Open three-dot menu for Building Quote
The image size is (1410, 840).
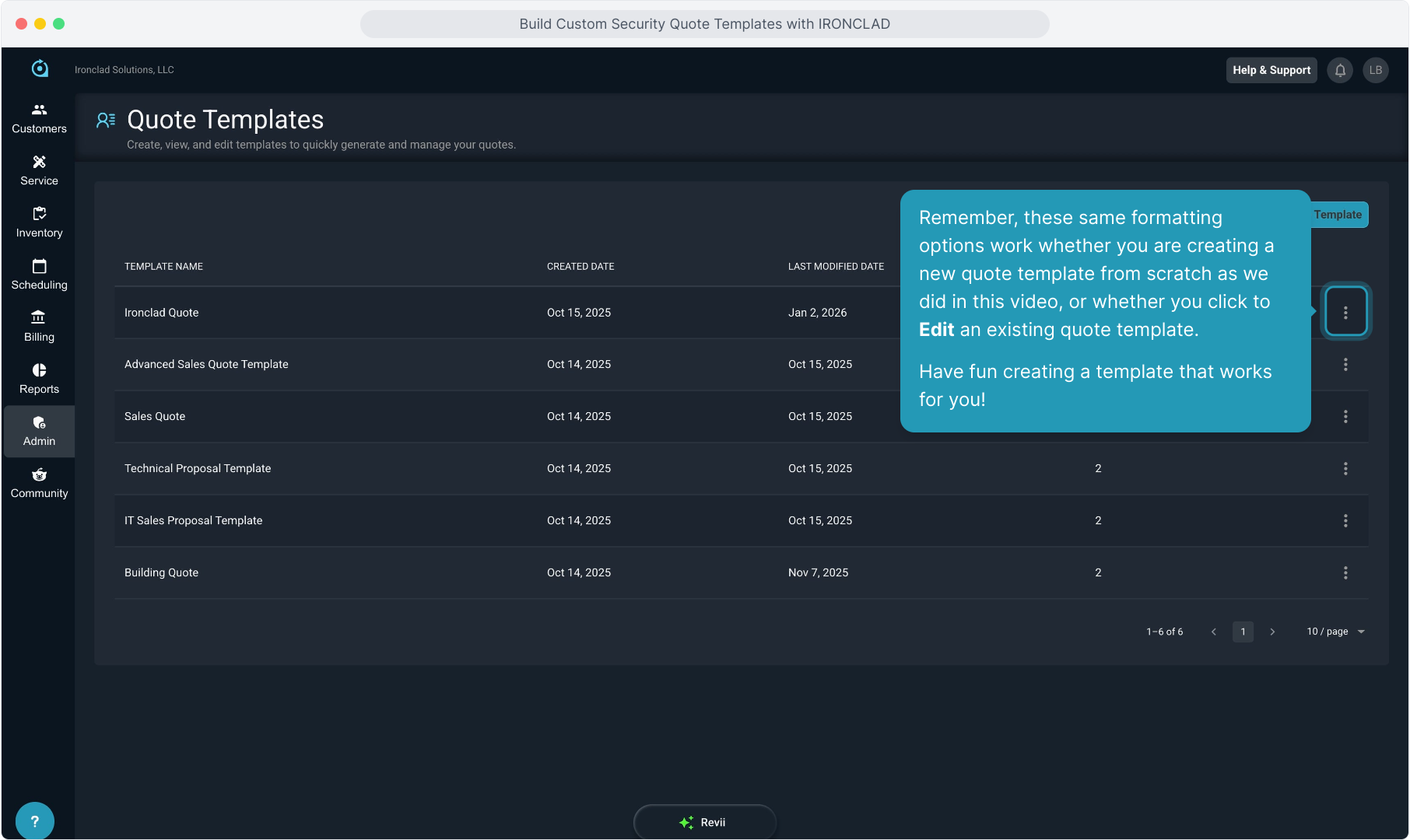pos(1345,572)
